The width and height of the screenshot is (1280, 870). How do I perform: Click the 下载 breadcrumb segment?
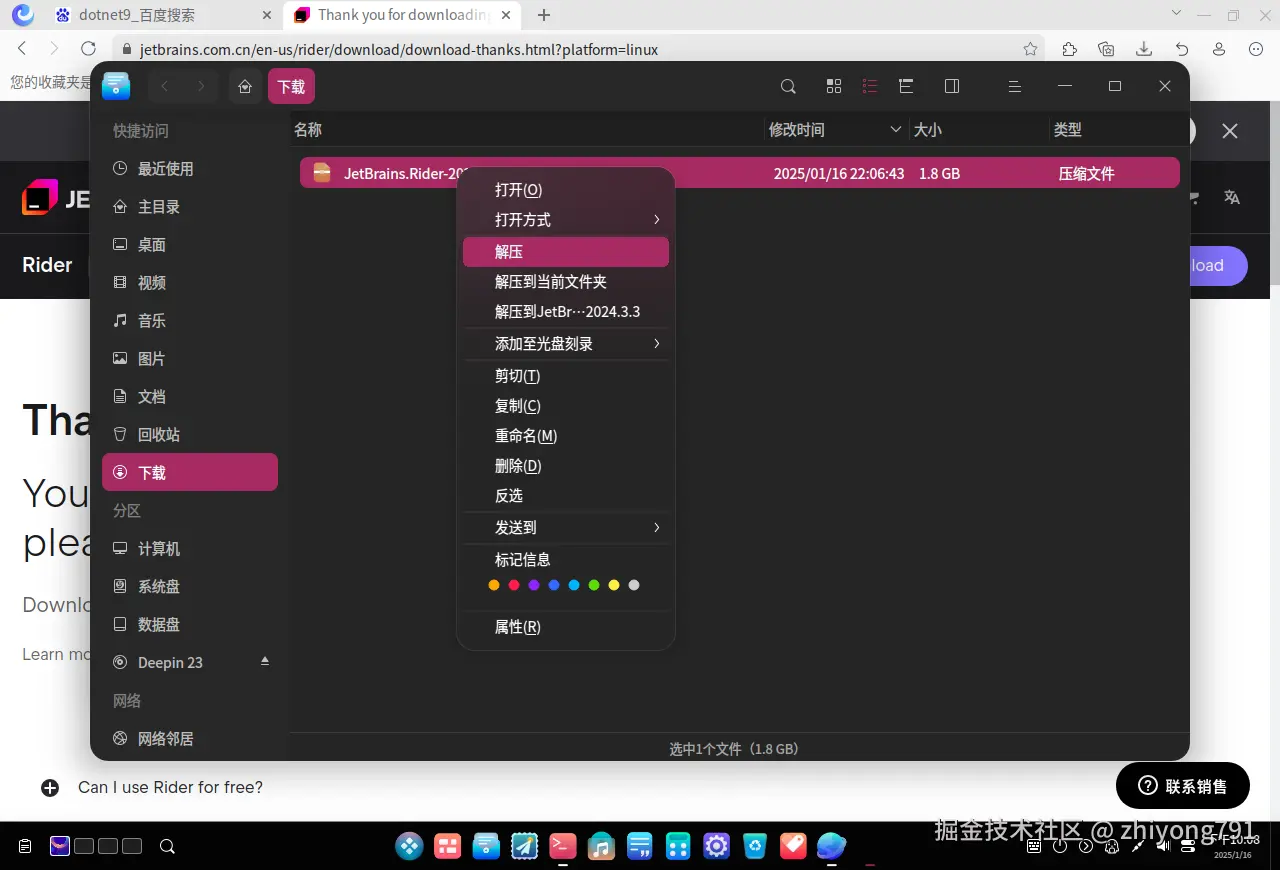pos(291,87)
